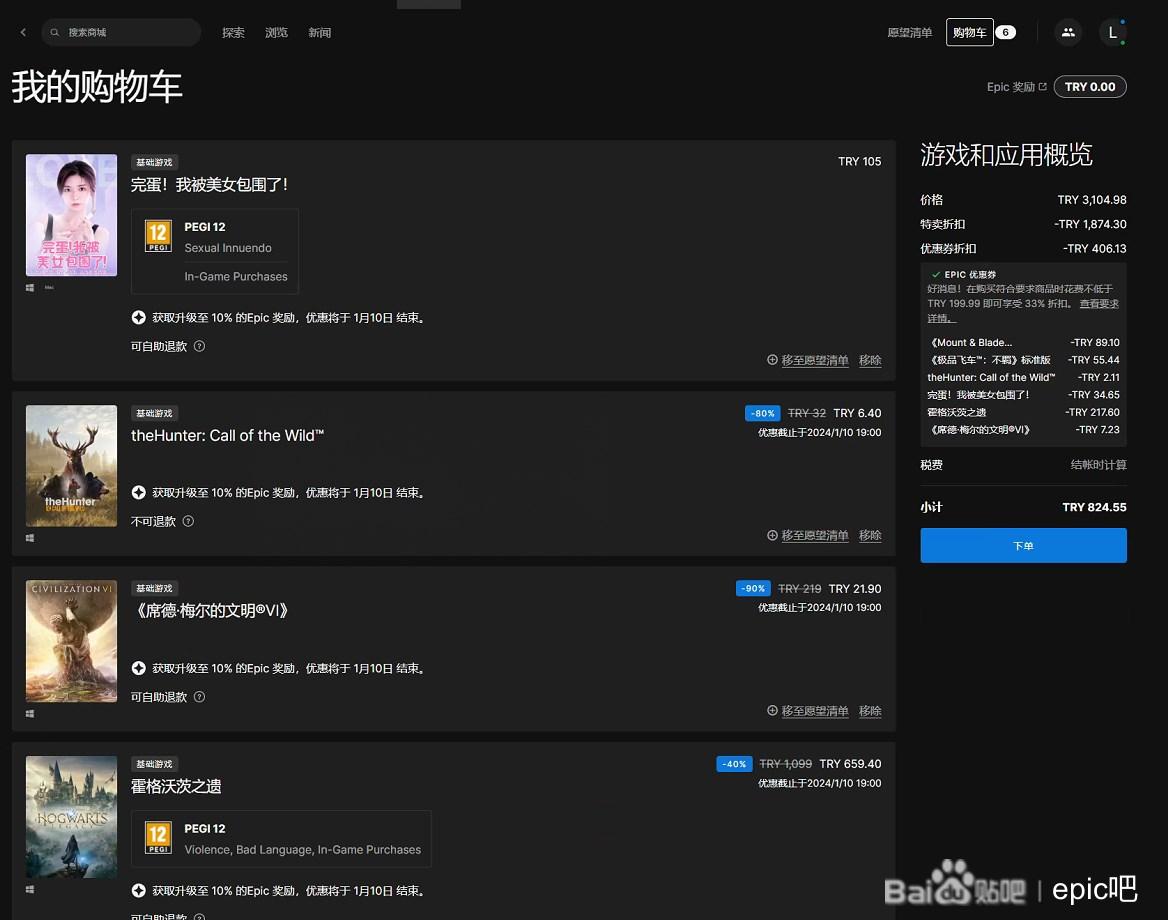Click the -90% discount badge for 文明 VI
The width and height of the screenshot is (1168, 920).
753,589
